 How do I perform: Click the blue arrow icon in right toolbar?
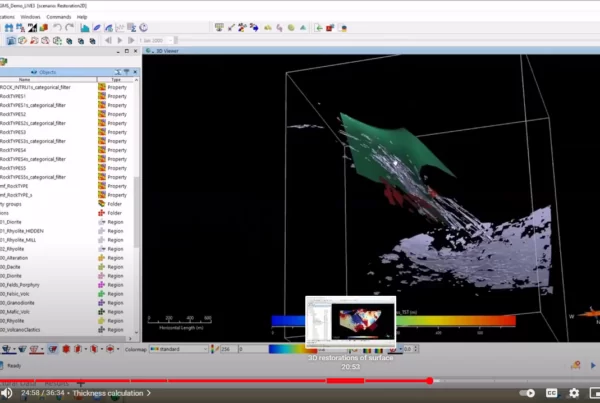254,28
